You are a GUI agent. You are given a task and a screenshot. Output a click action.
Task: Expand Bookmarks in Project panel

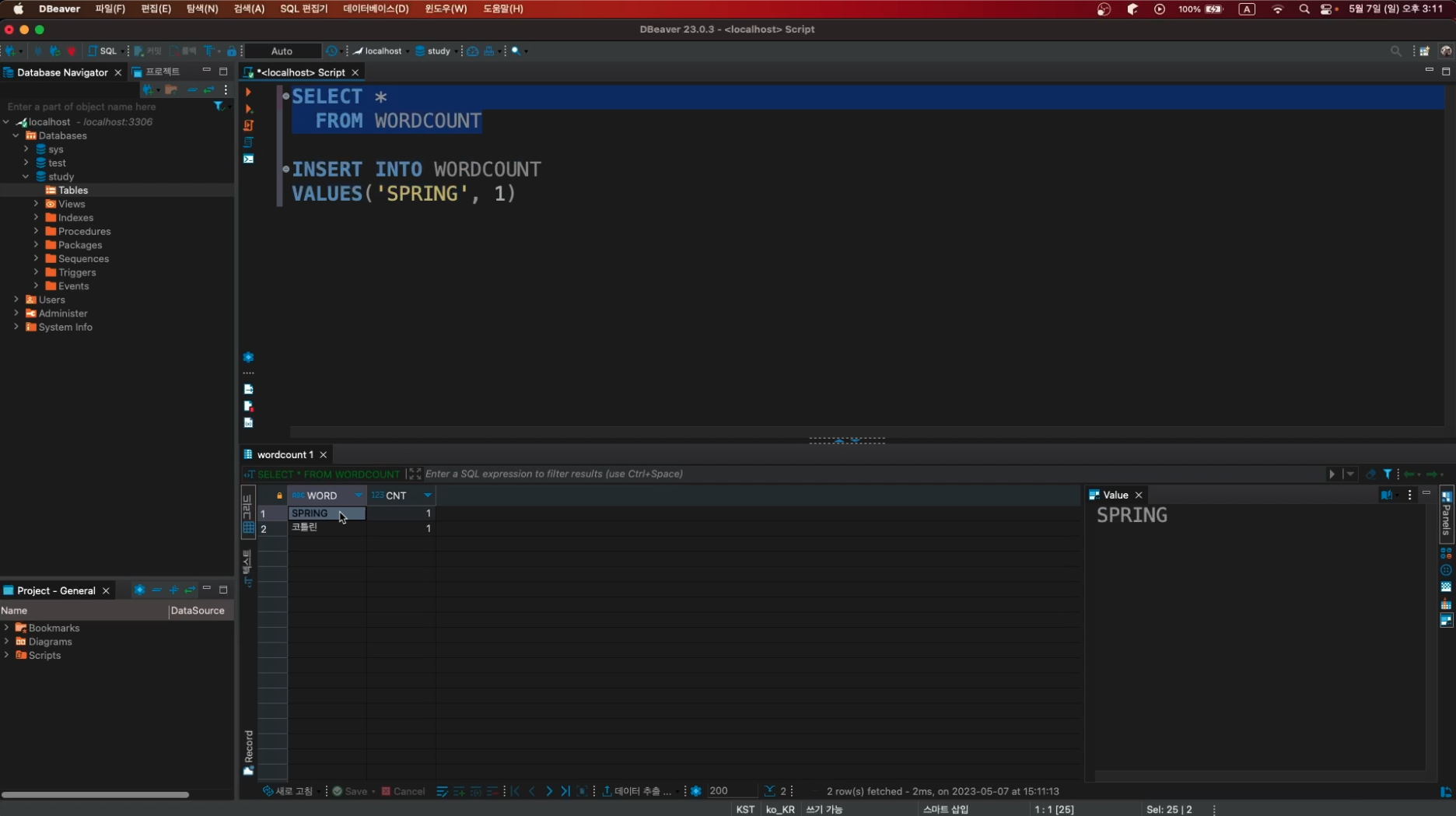[x=6, y=628]
